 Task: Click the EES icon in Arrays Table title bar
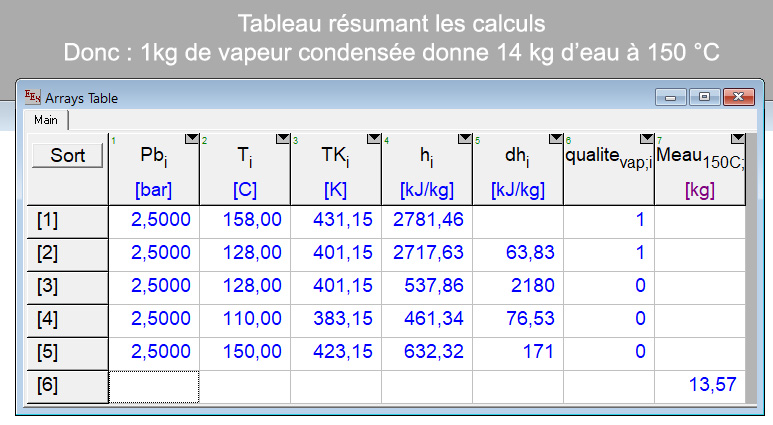click(x=33, y=97)
